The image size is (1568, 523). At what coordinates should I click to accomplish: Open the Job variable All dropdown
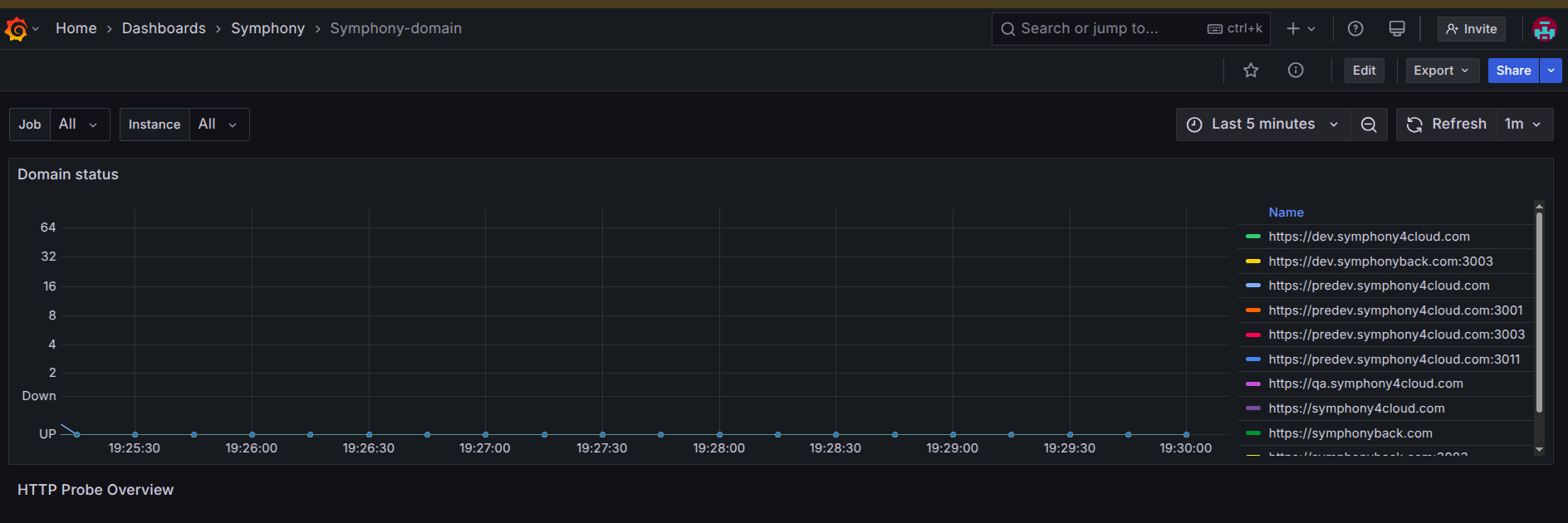(x=79, y=125)
